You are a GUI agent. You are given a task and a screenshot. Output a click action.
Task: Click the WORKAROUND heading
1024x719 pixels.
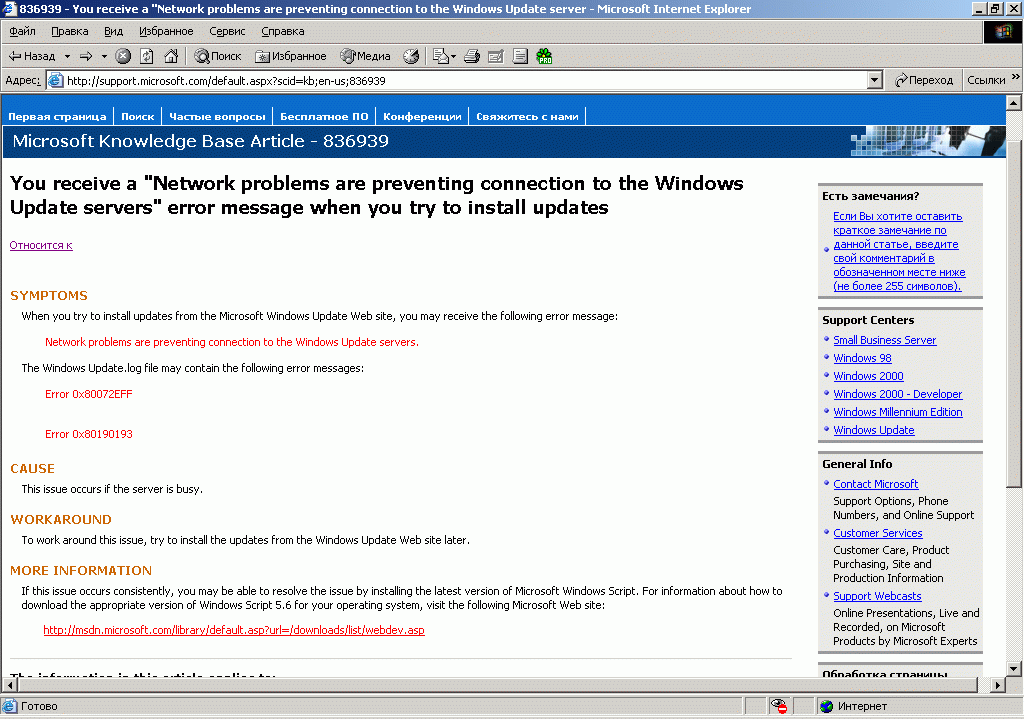61,519
